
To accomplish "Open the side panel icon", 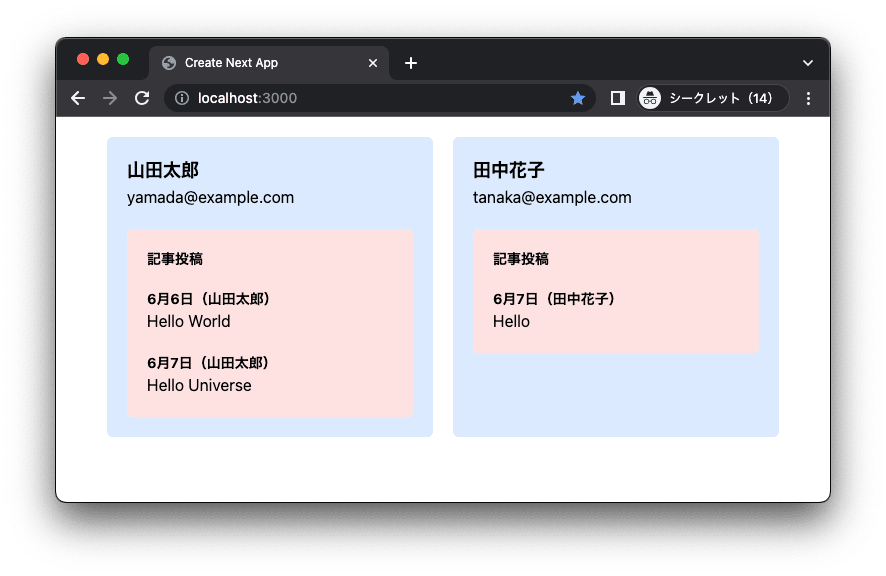I will click(618, 98).
